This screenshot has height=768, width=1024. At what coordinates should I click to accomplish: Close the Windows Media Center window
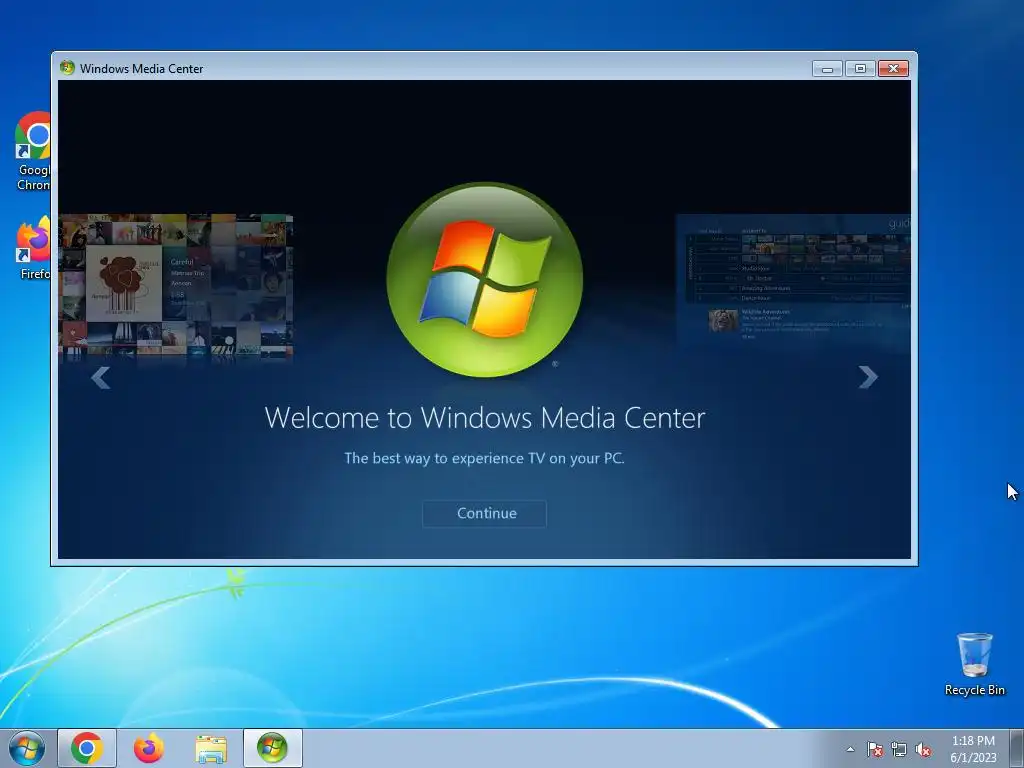pos(893,69)
